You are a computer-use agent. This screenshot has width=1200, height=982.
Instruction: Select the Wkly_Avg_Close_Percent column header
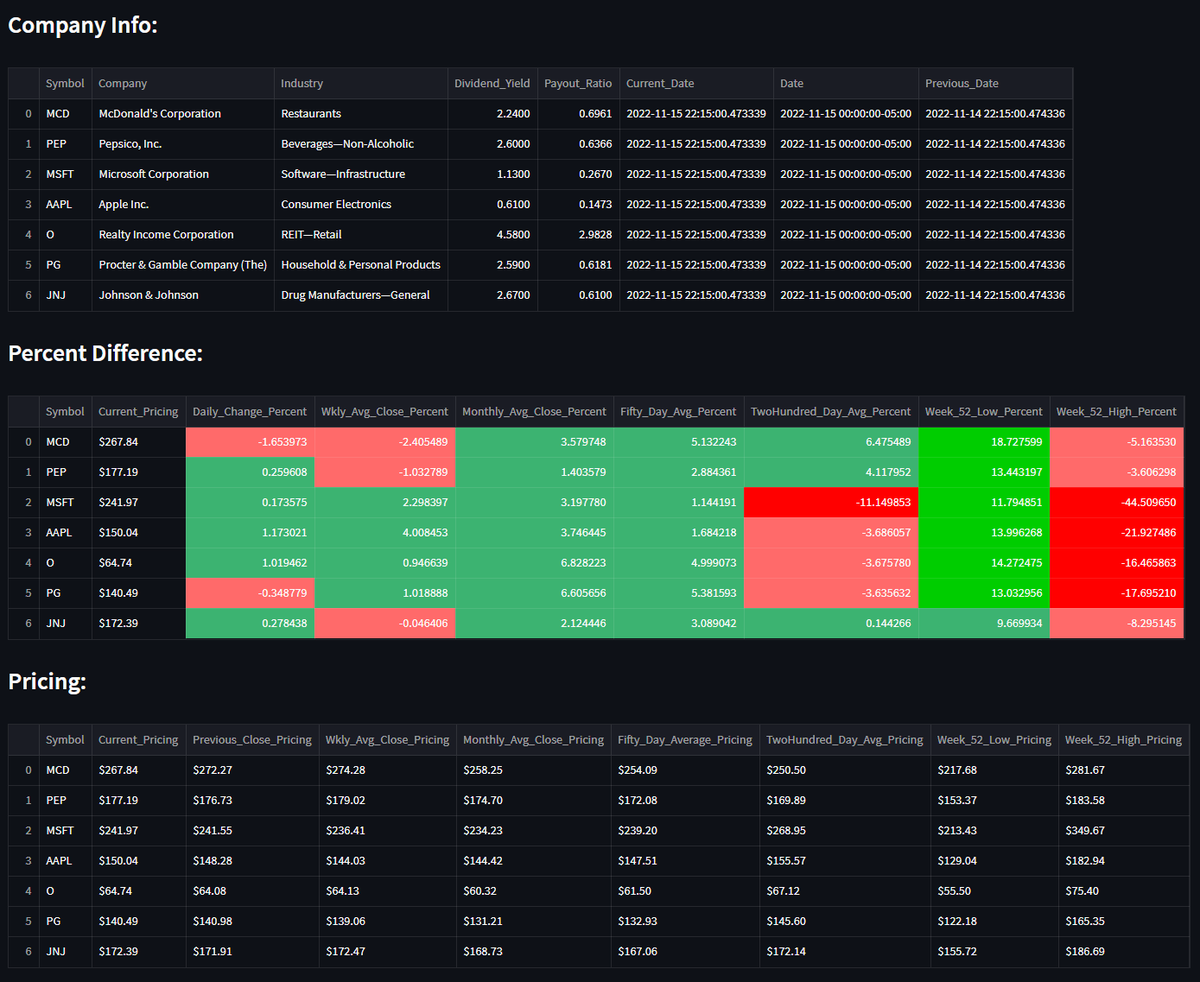point(384,411)
